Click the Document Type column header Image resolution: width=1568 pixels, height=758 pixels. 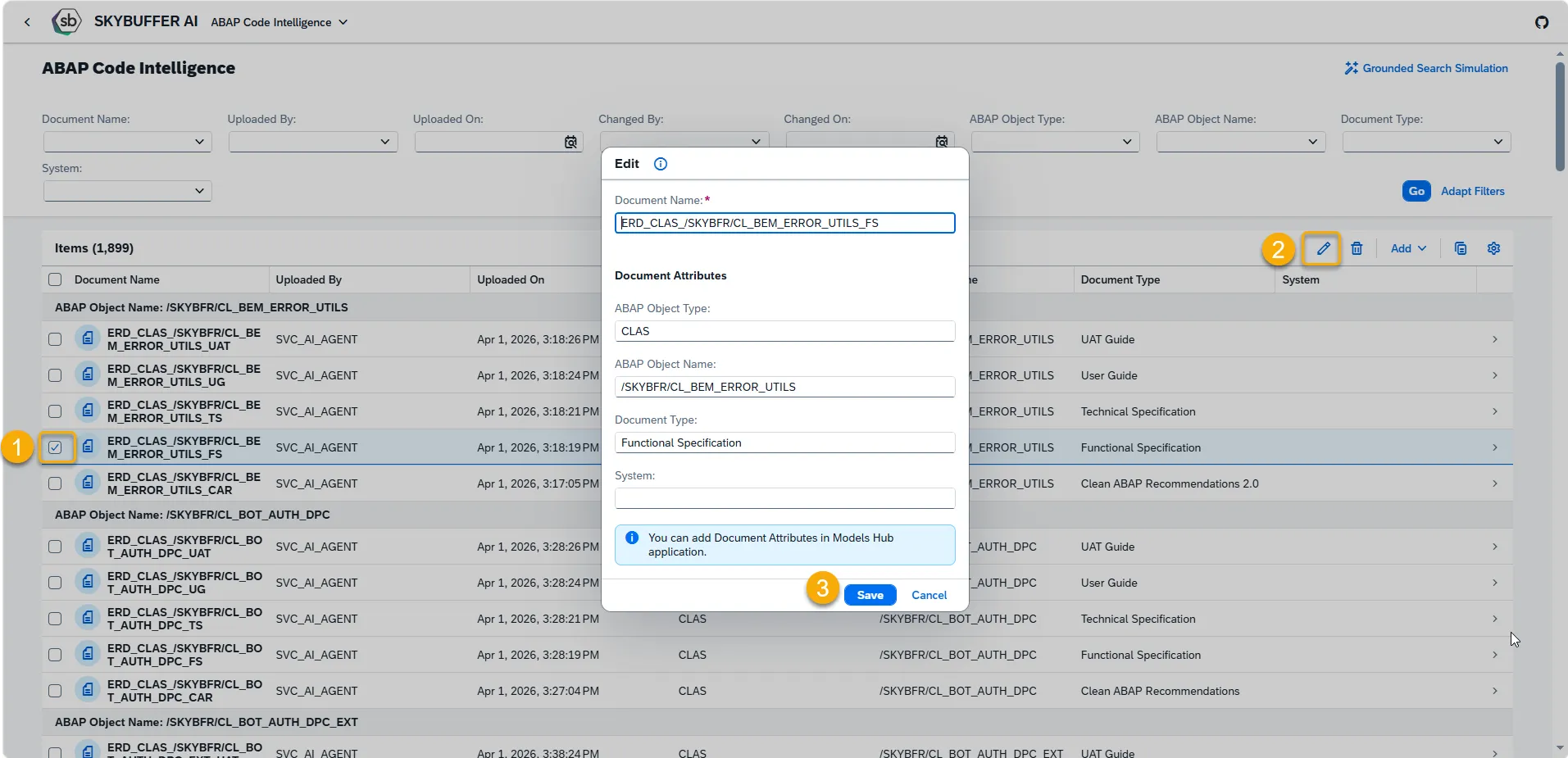1120,279
